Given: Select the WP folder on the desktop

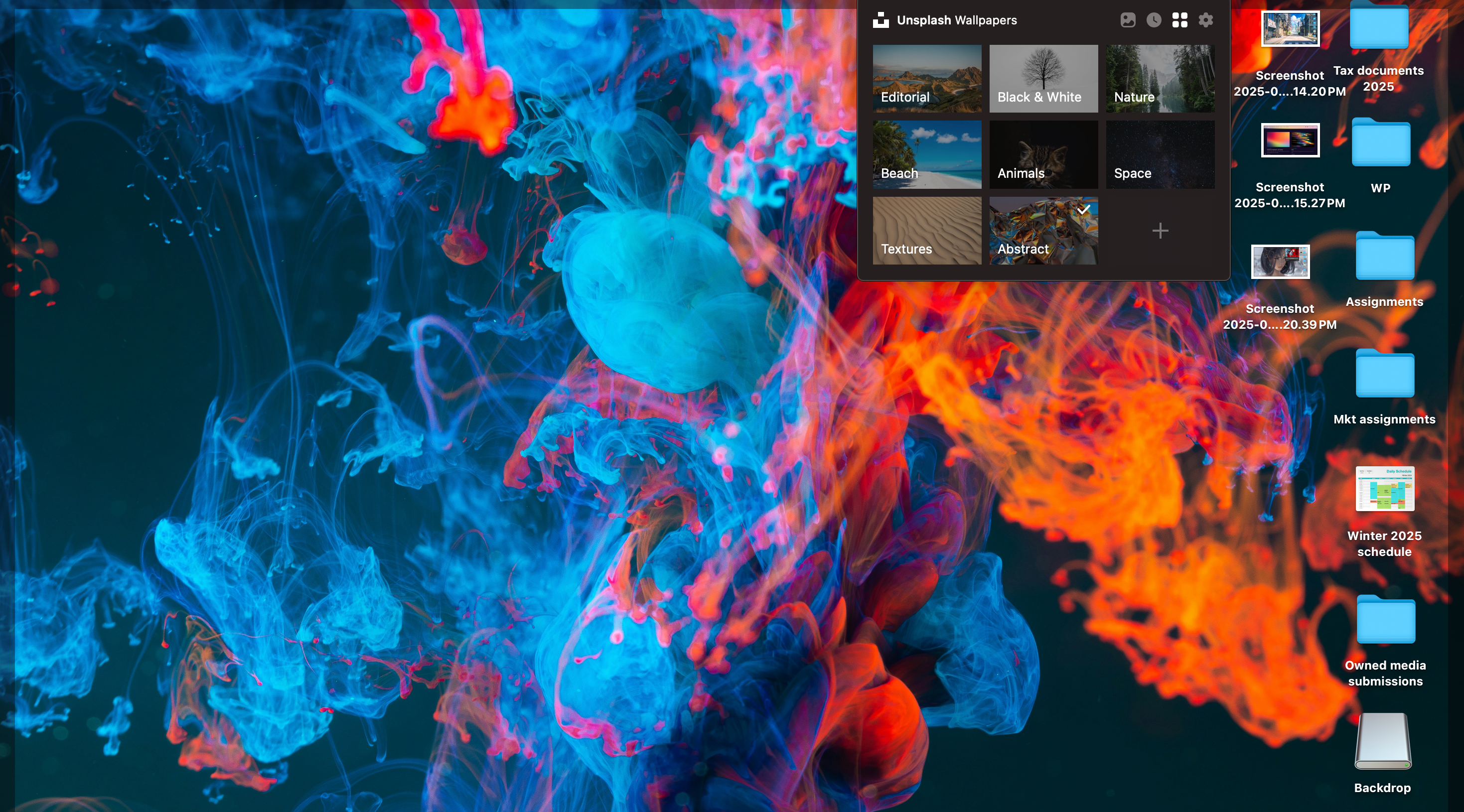Looking at the screenshot, I should coord(1380,143).
